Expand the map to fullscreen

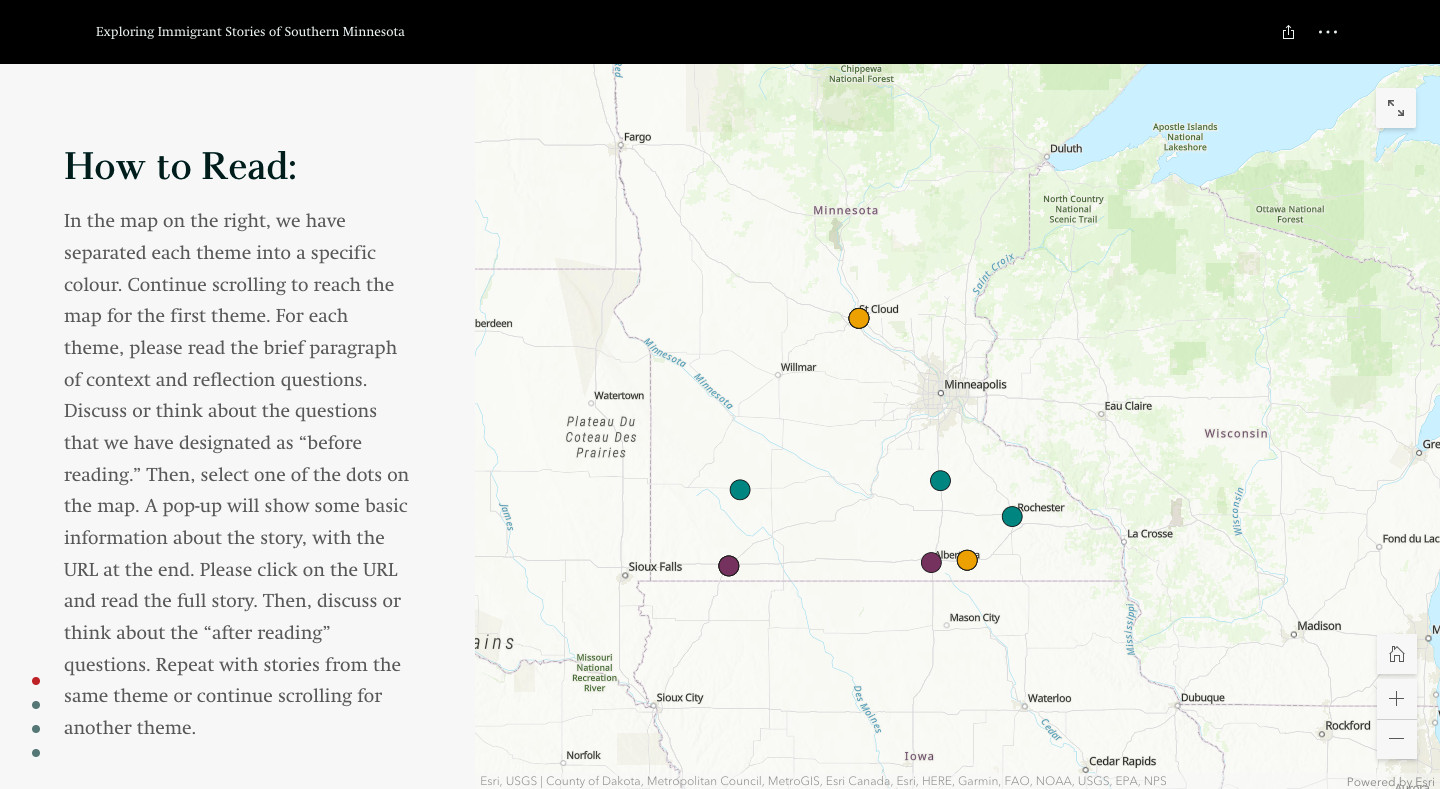point(1396,107)
